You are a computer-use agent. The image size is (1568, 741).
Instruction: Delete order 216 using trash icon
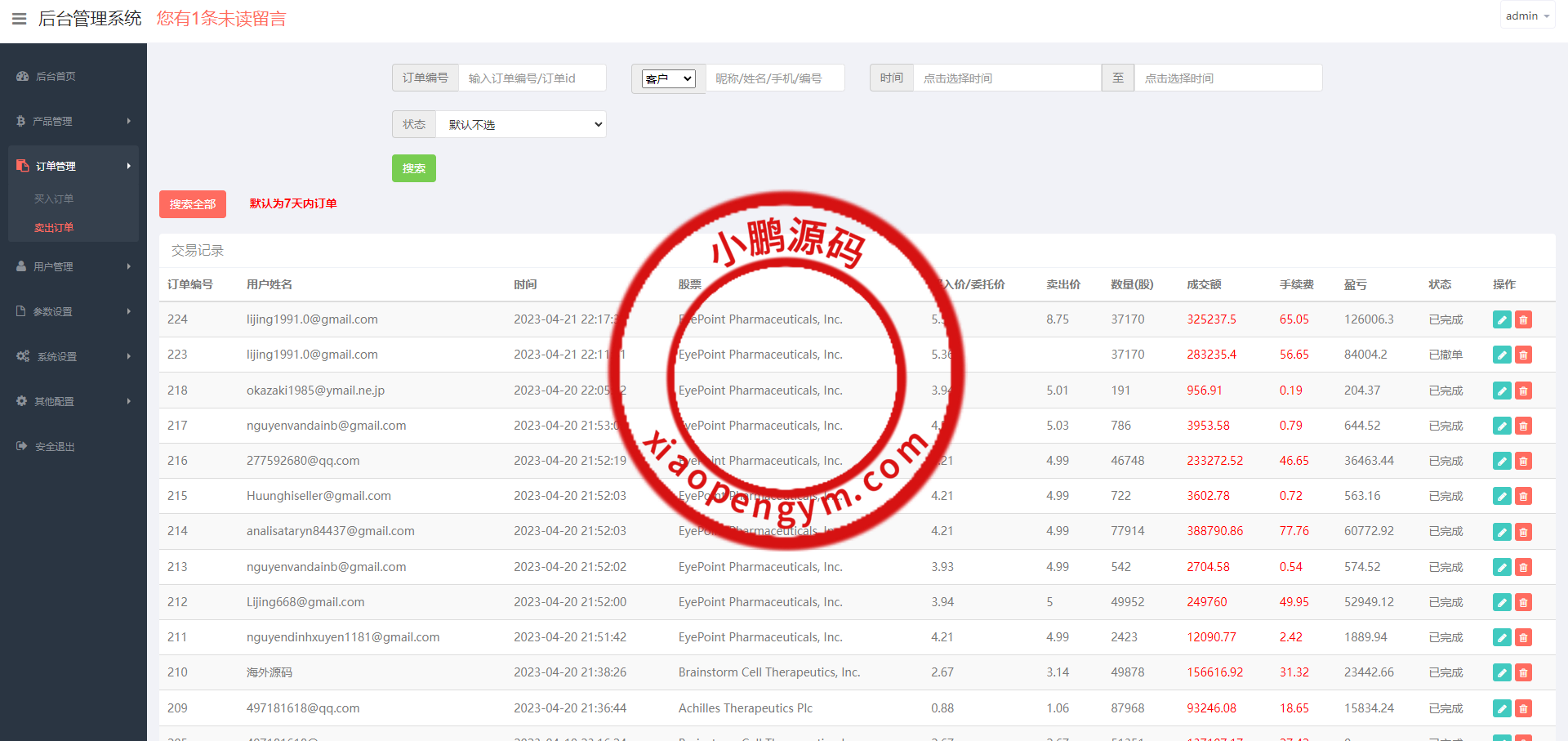(x=1523, y=461)
